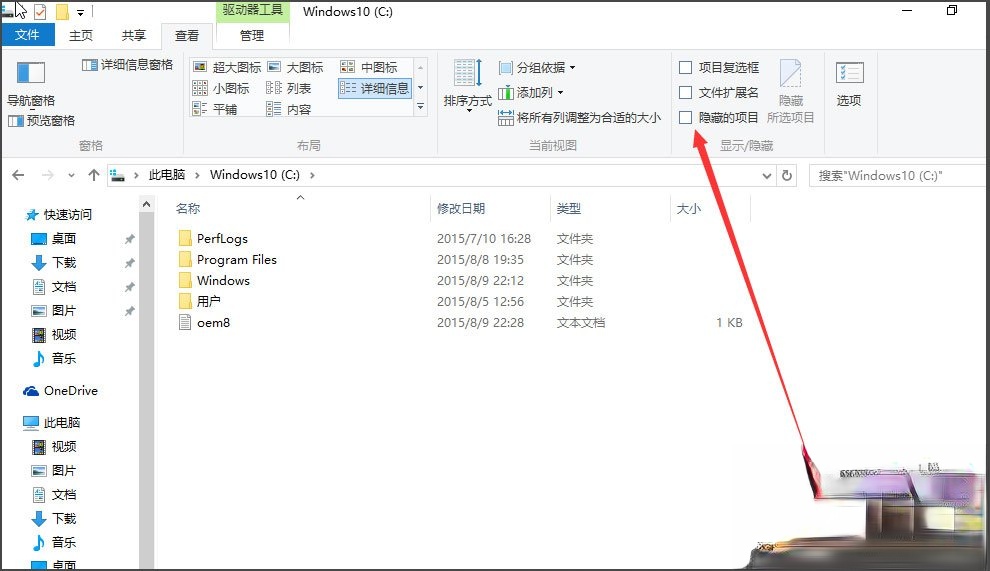Open pinned Documents (文档) under Quick access

point(54,287)
